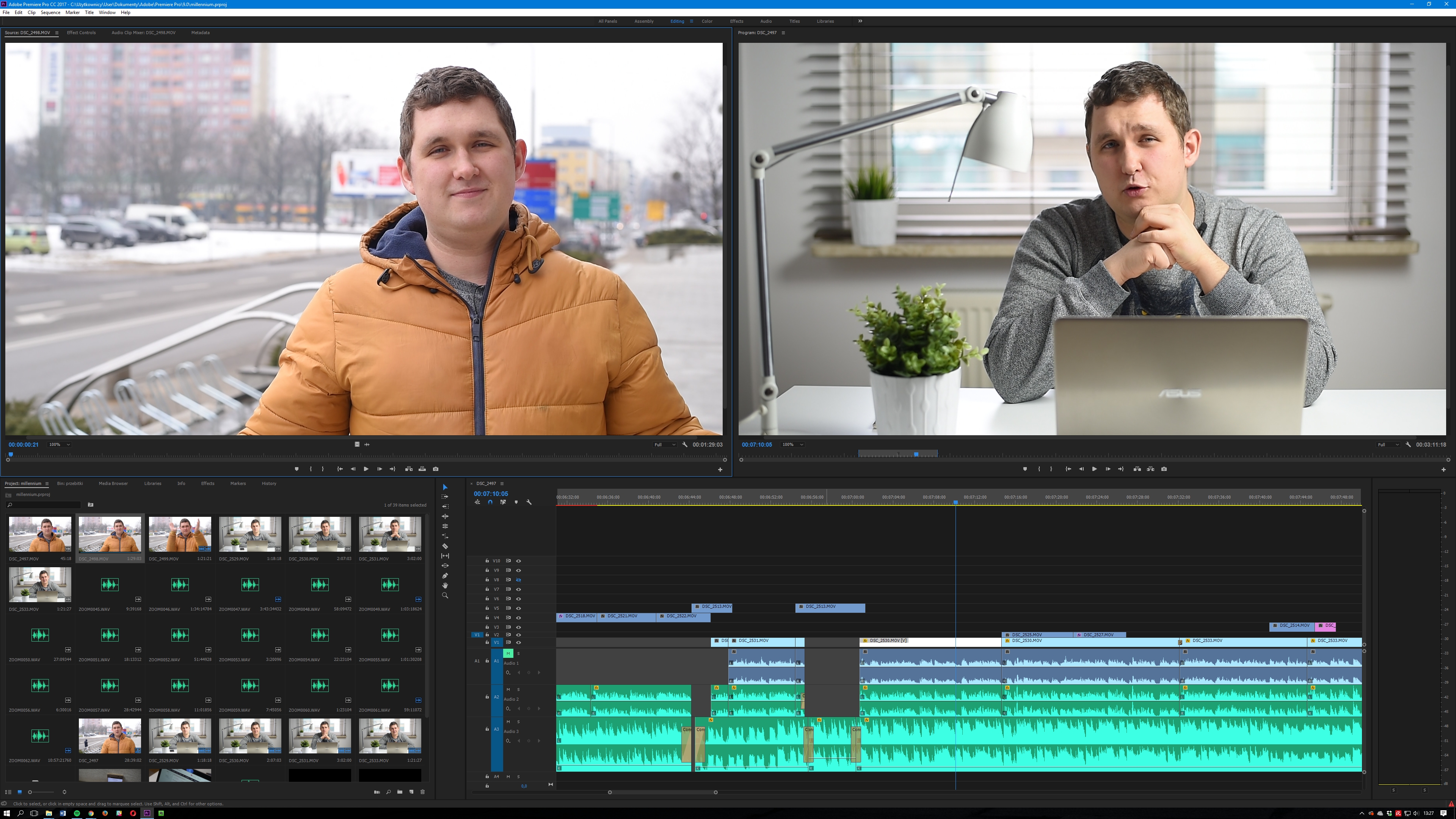The image size is (1456, 819).
Task: Click Insert button in Source monitor
Action: pos(409,469)
